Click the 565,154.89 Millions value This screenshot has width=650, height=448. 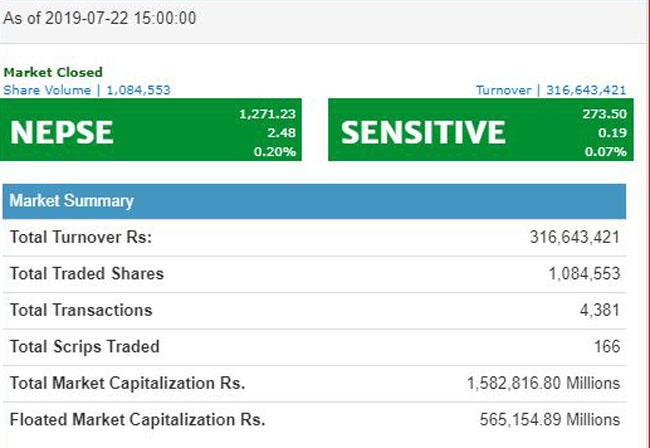pos(548,420)
